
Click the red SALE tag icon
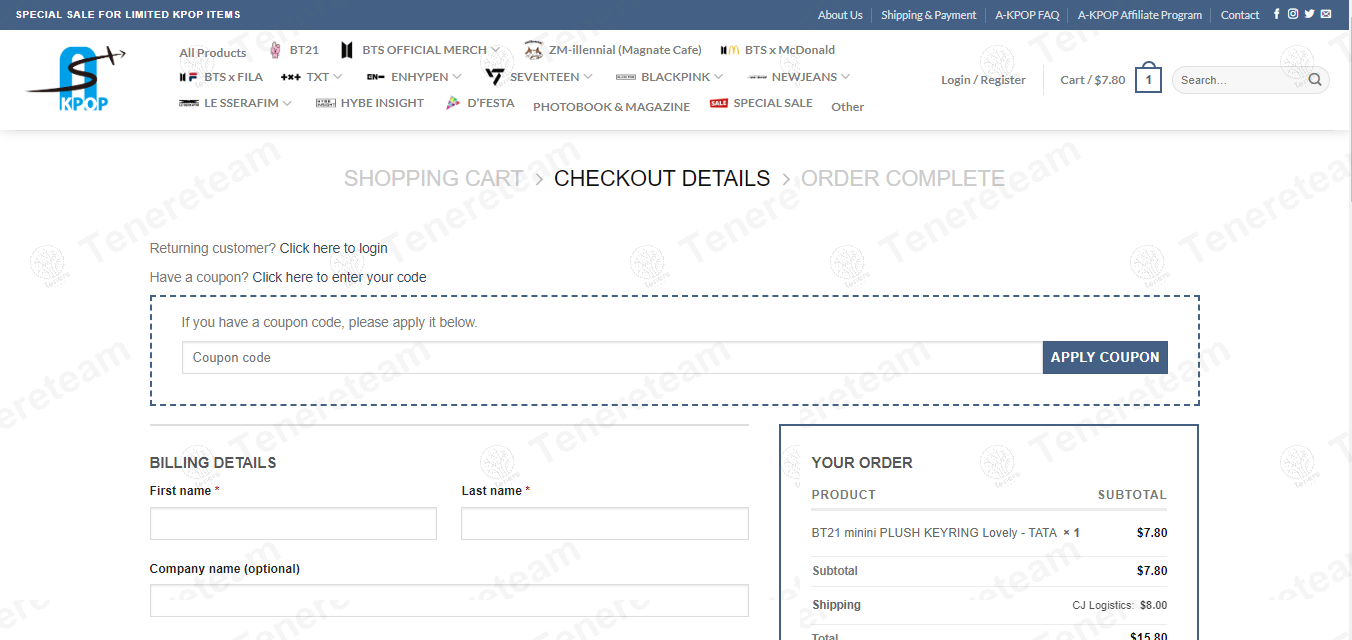[719, 103]
